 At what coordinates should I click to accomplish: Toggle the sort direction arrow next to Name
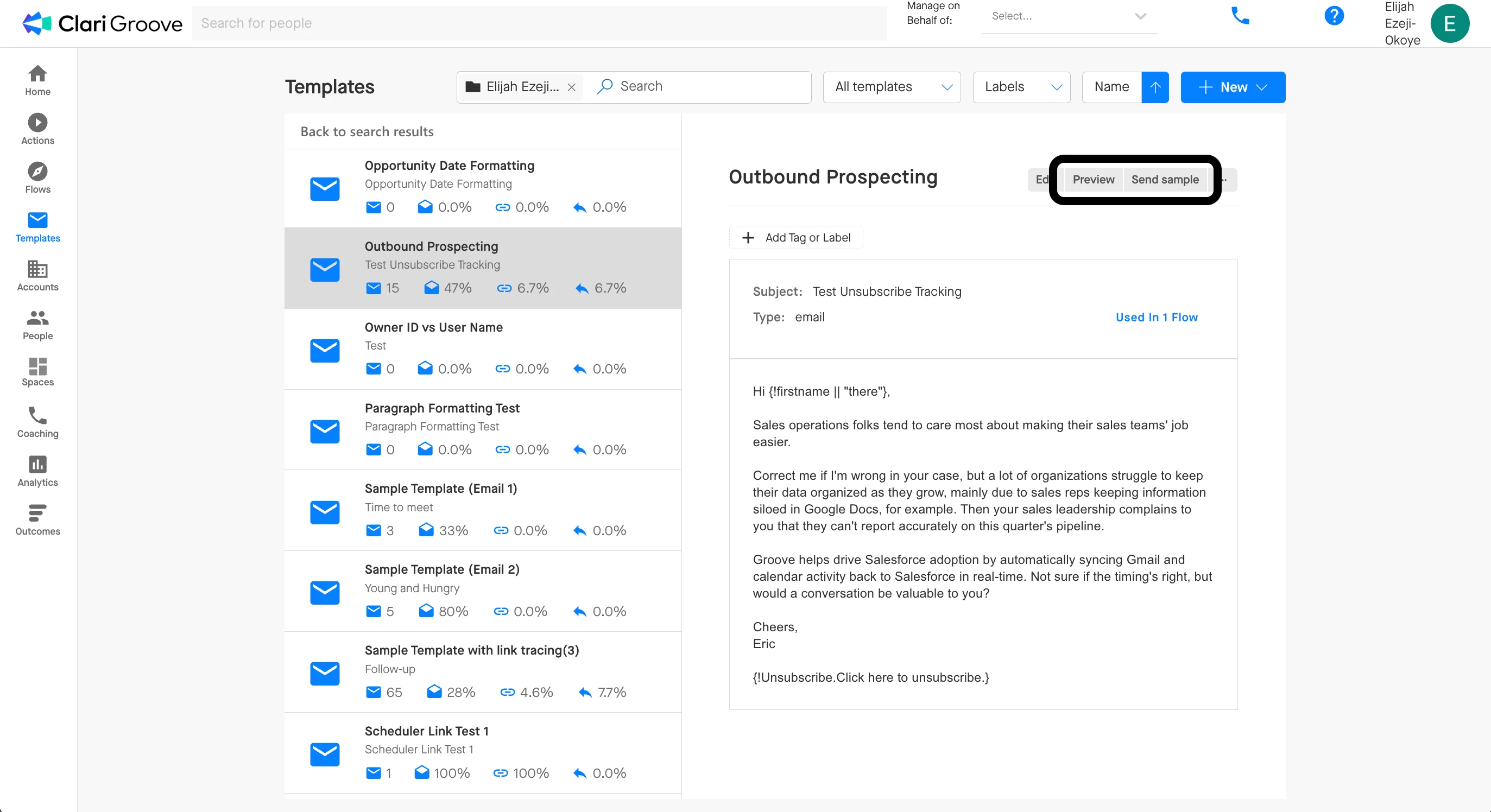(1155, 87)
